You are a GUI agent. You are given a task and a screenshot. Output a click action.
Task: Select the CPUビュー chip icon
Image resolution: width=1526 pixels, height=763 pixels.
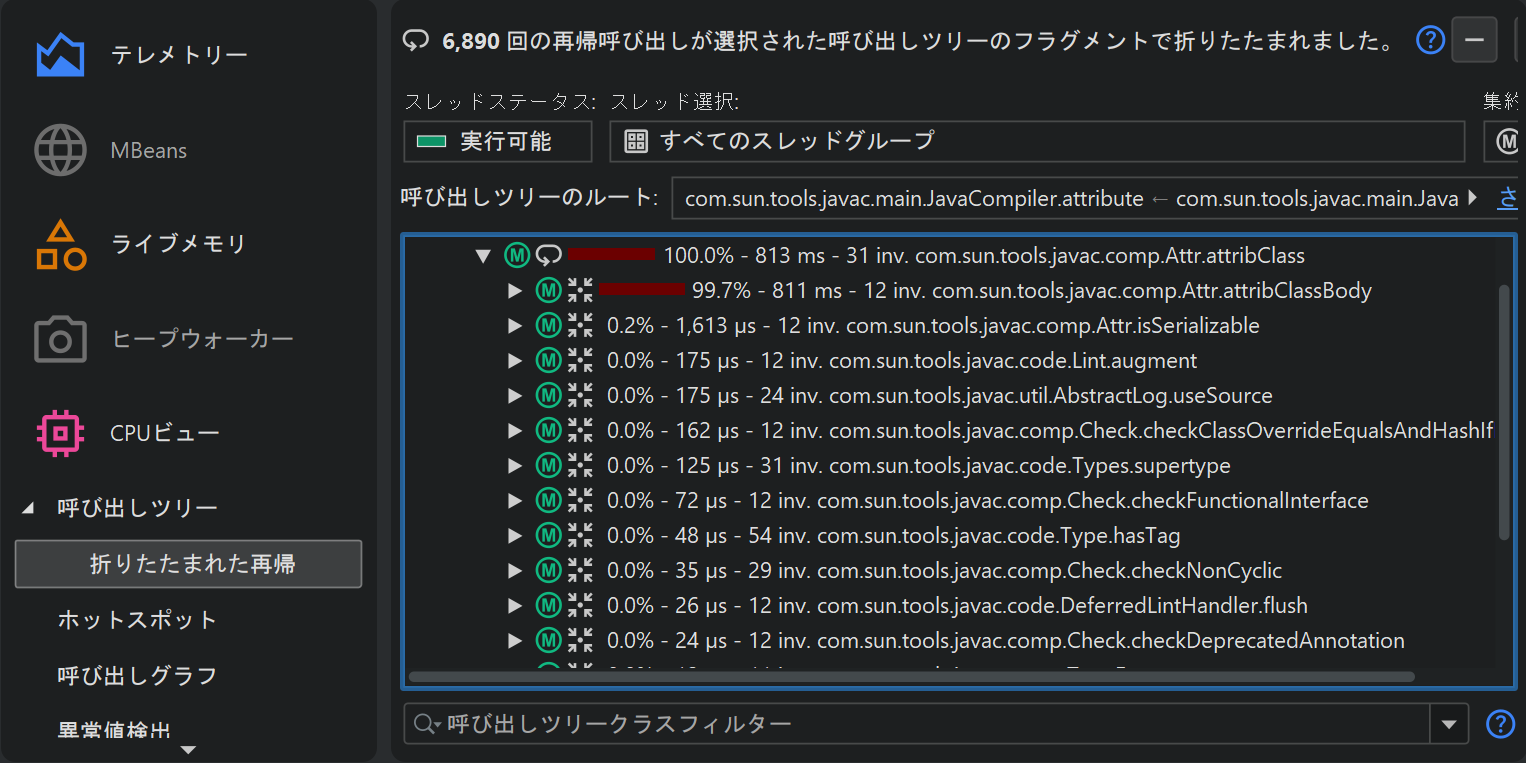click(x=60, y=433)
